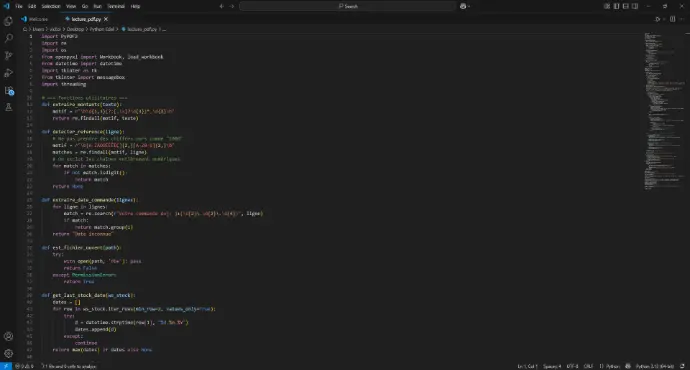
Task: Open the Manage gear icon
Action: coord(8,354)
